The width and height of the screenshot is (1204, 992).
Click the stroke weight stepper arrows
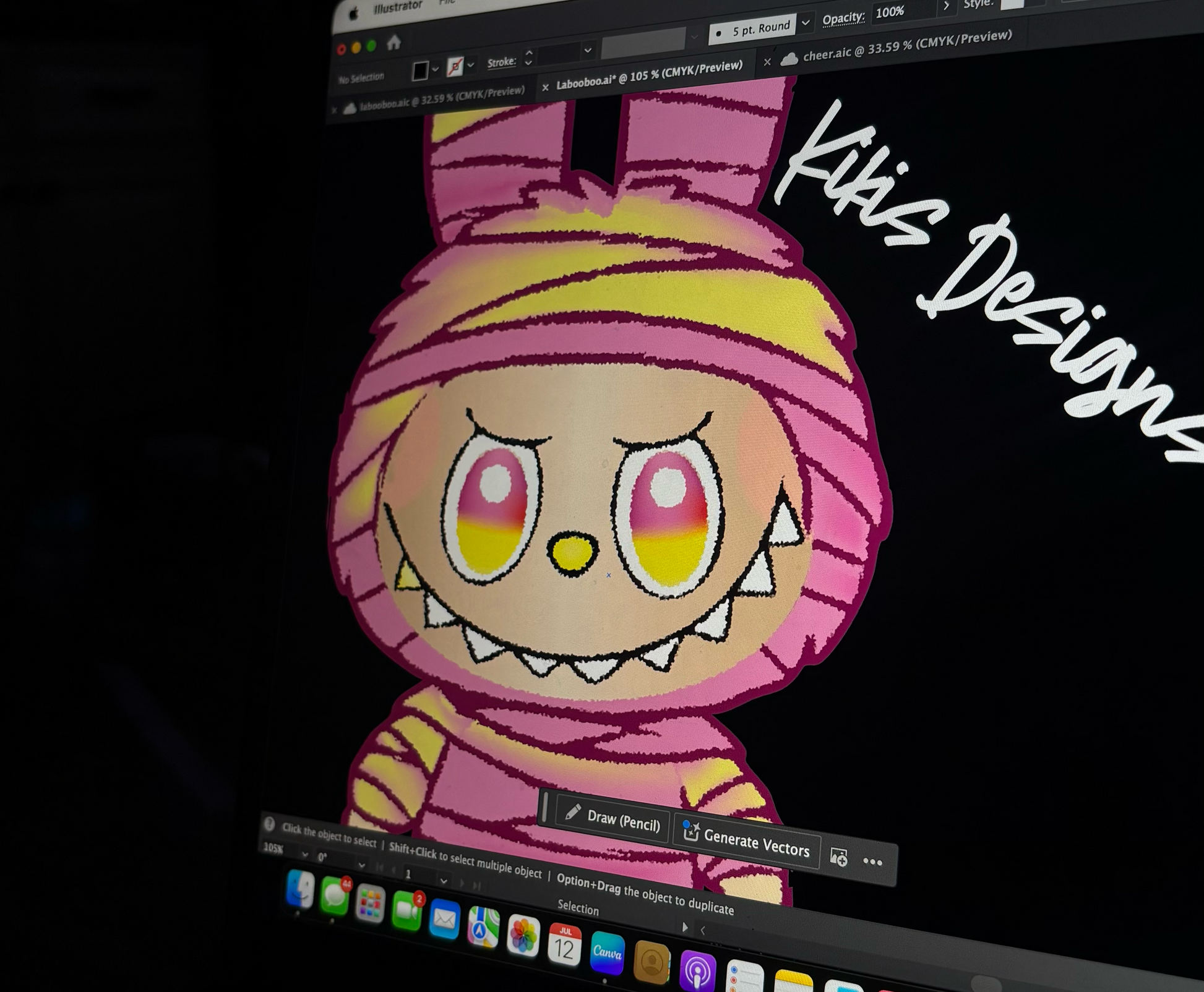(528, 58)
